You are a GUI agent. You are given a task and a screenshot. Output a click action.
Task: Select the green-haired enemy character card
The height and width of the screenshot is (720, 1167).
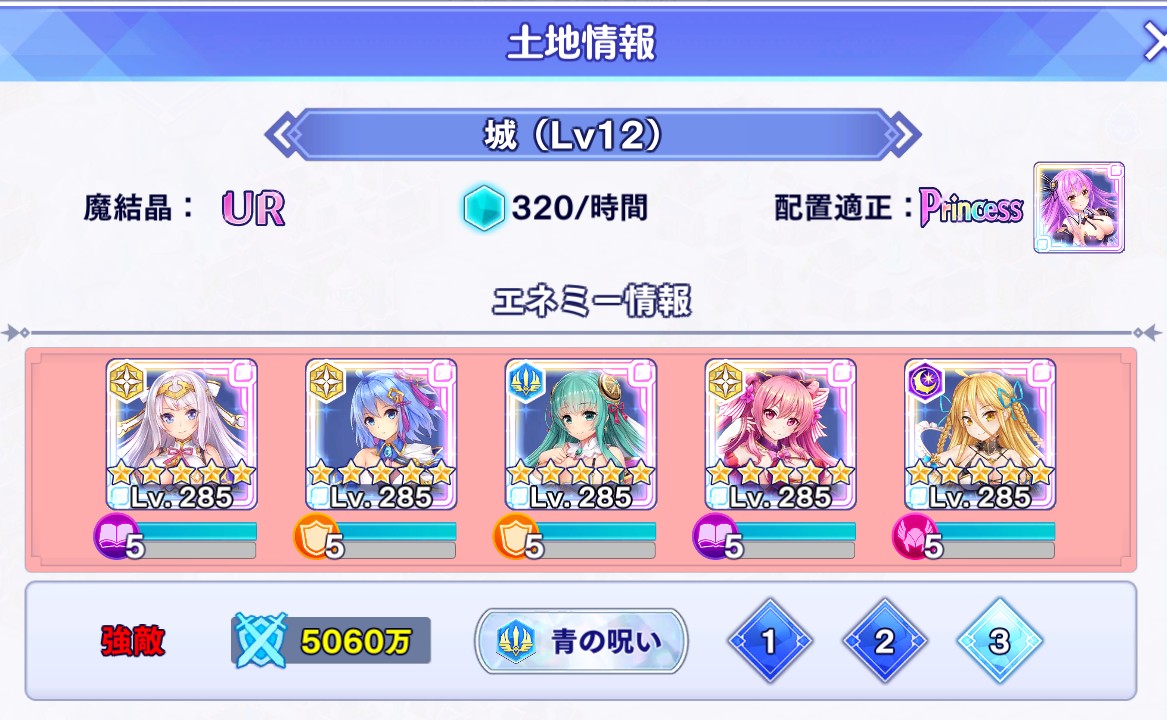(x=581, y=434)
